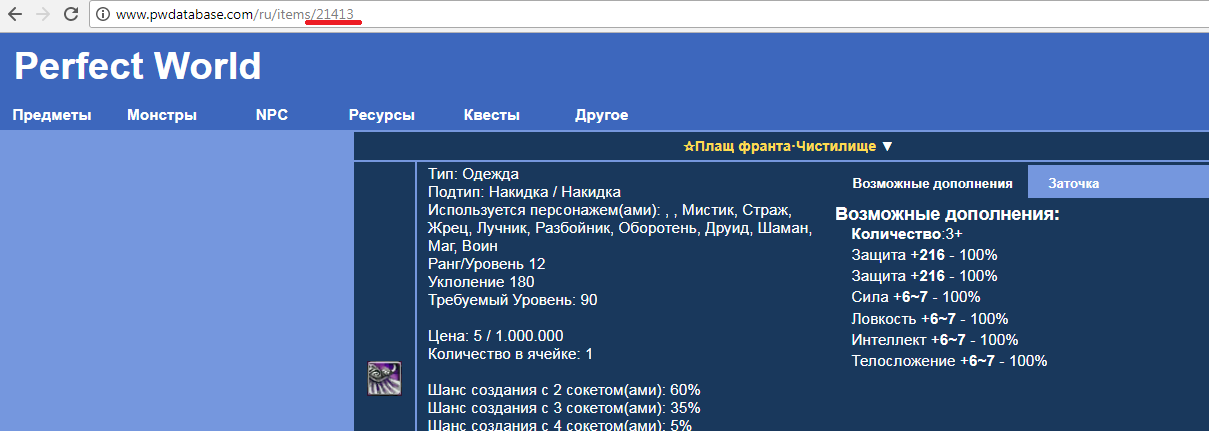Click the Подтип: Накидка / Накидка line
The height and width of the screenshot is (431, 1209).
pos(525,192)
